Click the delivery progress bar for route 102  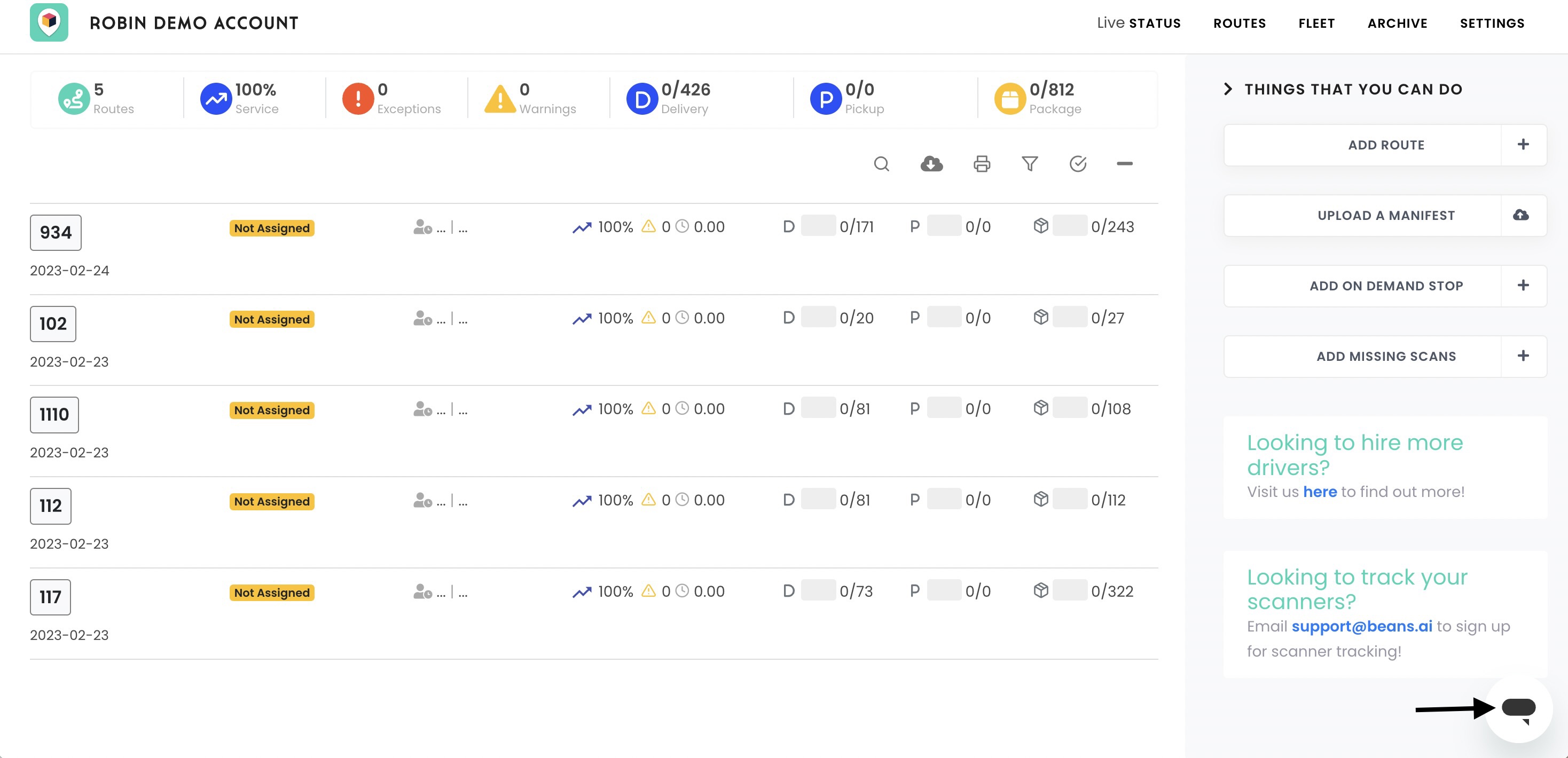pyautogui.click(x=818, y=317)
